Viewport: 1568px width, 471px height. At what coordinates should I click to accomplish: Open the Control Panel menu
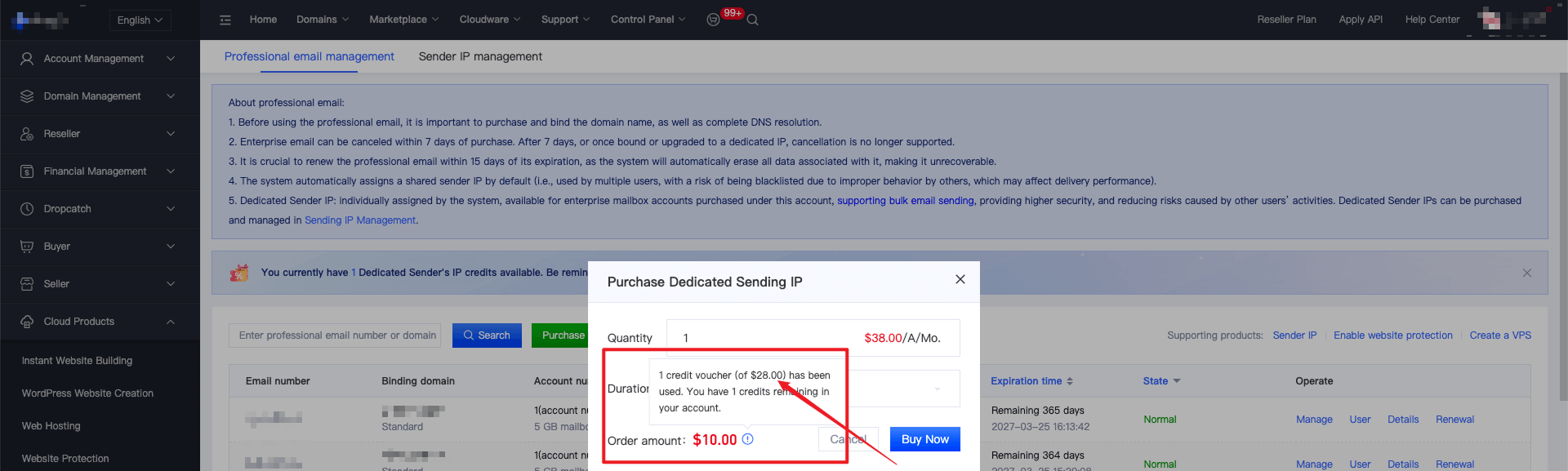[x=648, y=20]
